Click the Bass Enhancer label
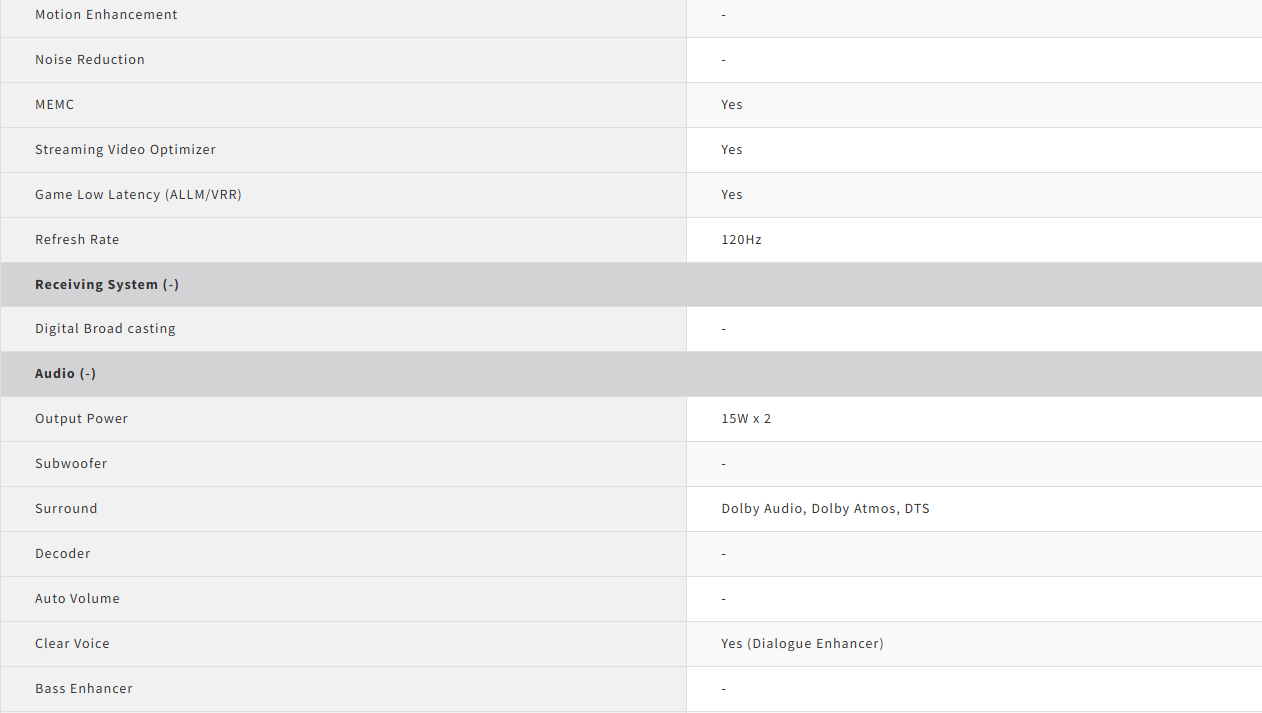1262x713 pixels. (x=84, y=689)
